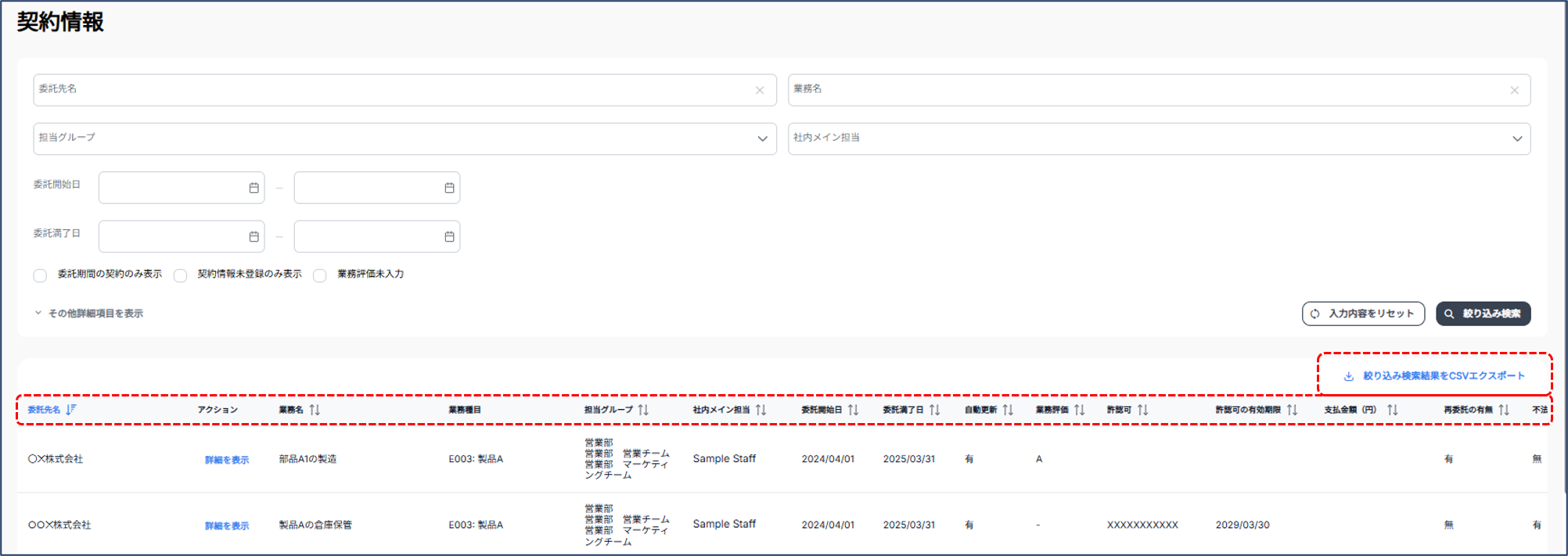Tick the 業務評価未入力 checkbox

tap(320, 275)
